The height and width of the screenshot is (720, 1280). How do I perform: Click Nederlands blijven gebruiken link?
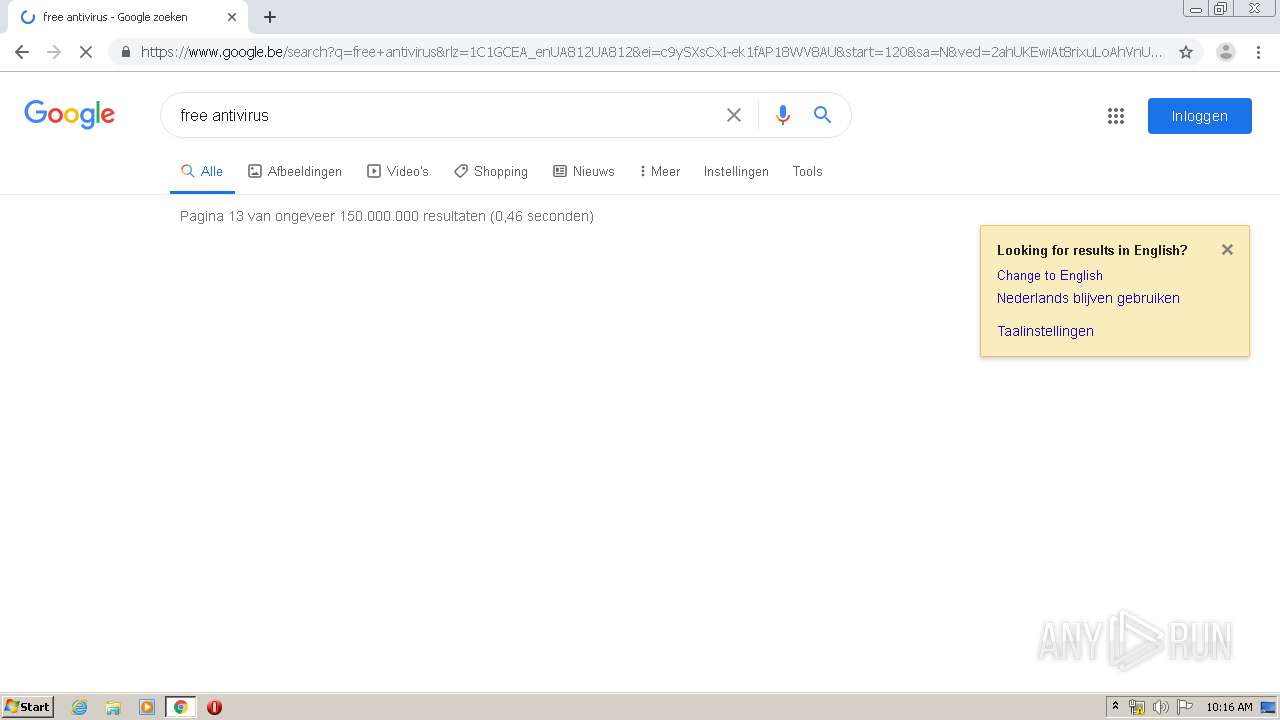[1088, 298]
